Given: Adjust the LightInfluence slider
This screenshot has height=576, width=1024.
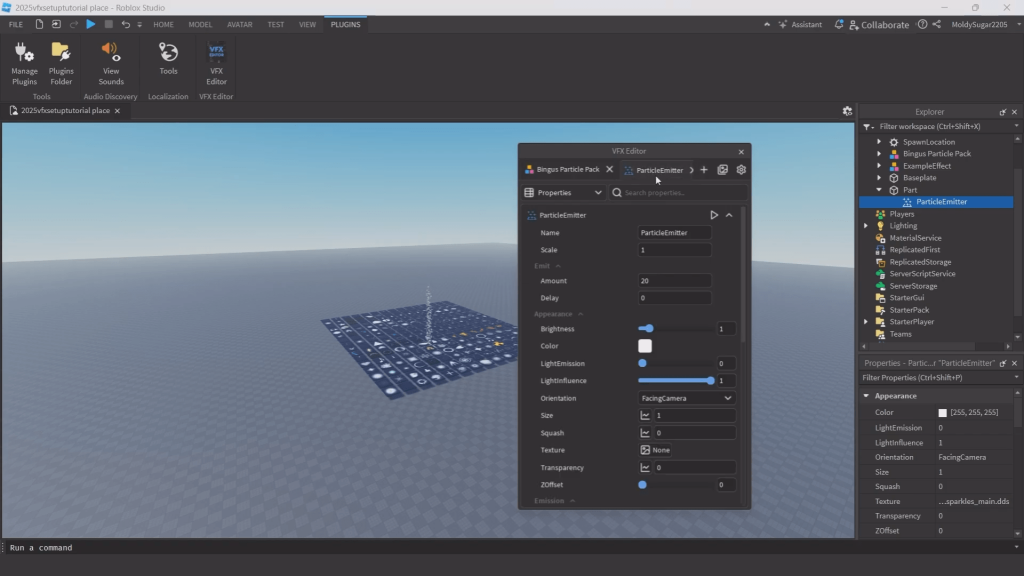Looking at the screenshot, I should coord(676,380).
